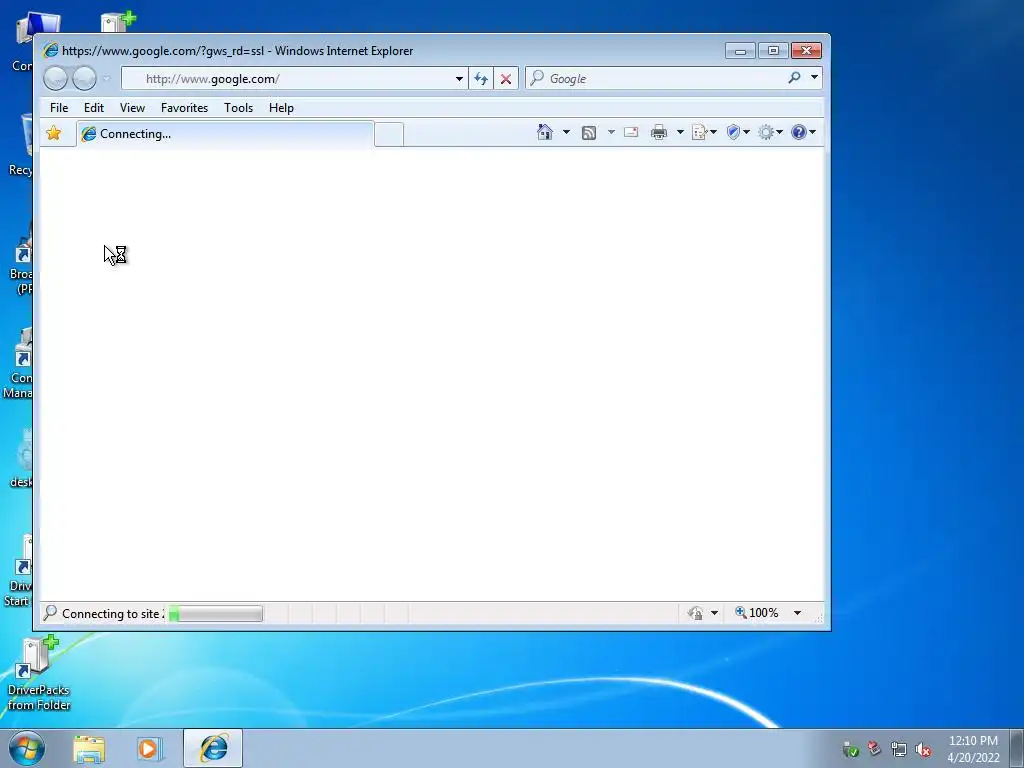Open the Tools menu
Viewport: 1024px width, 768px height.
tap(238, 108)
